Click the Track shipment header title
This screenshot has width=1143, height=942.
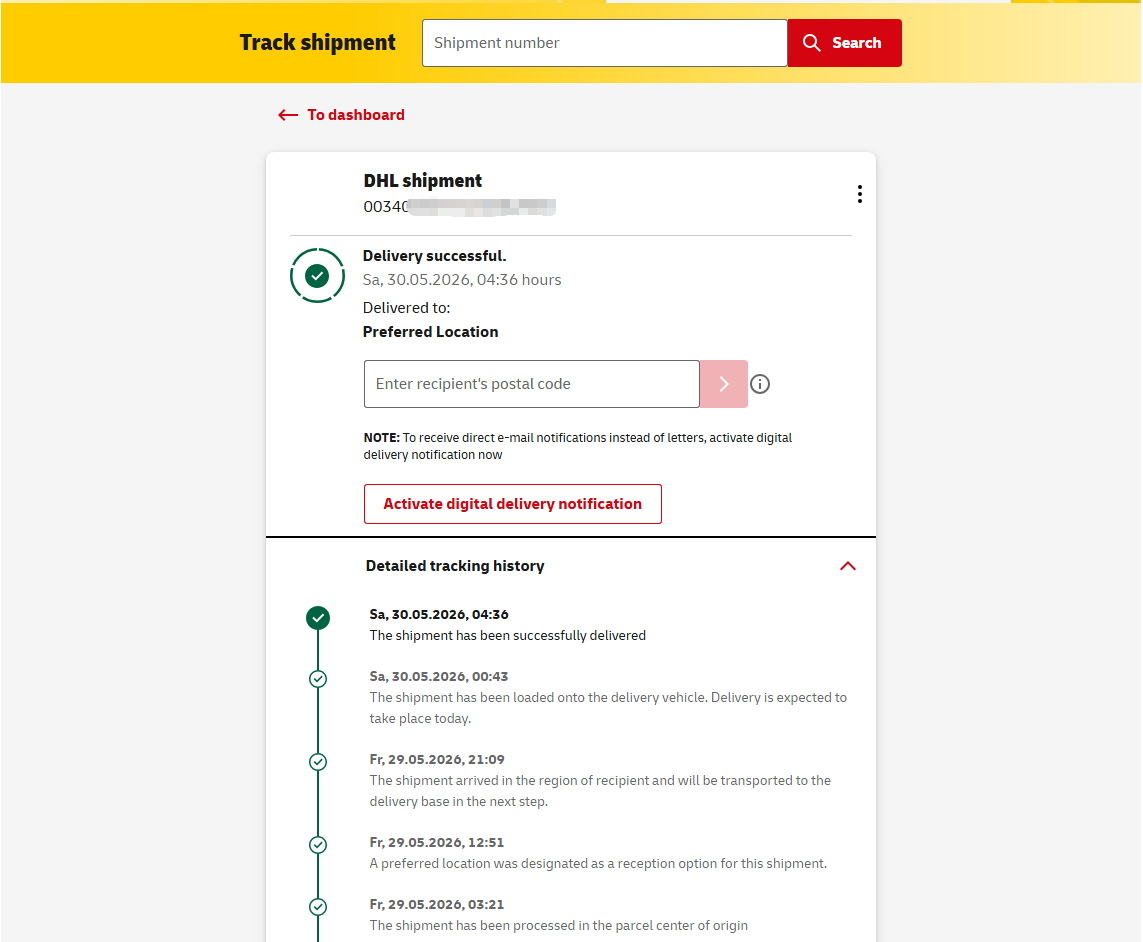[318, 42]
